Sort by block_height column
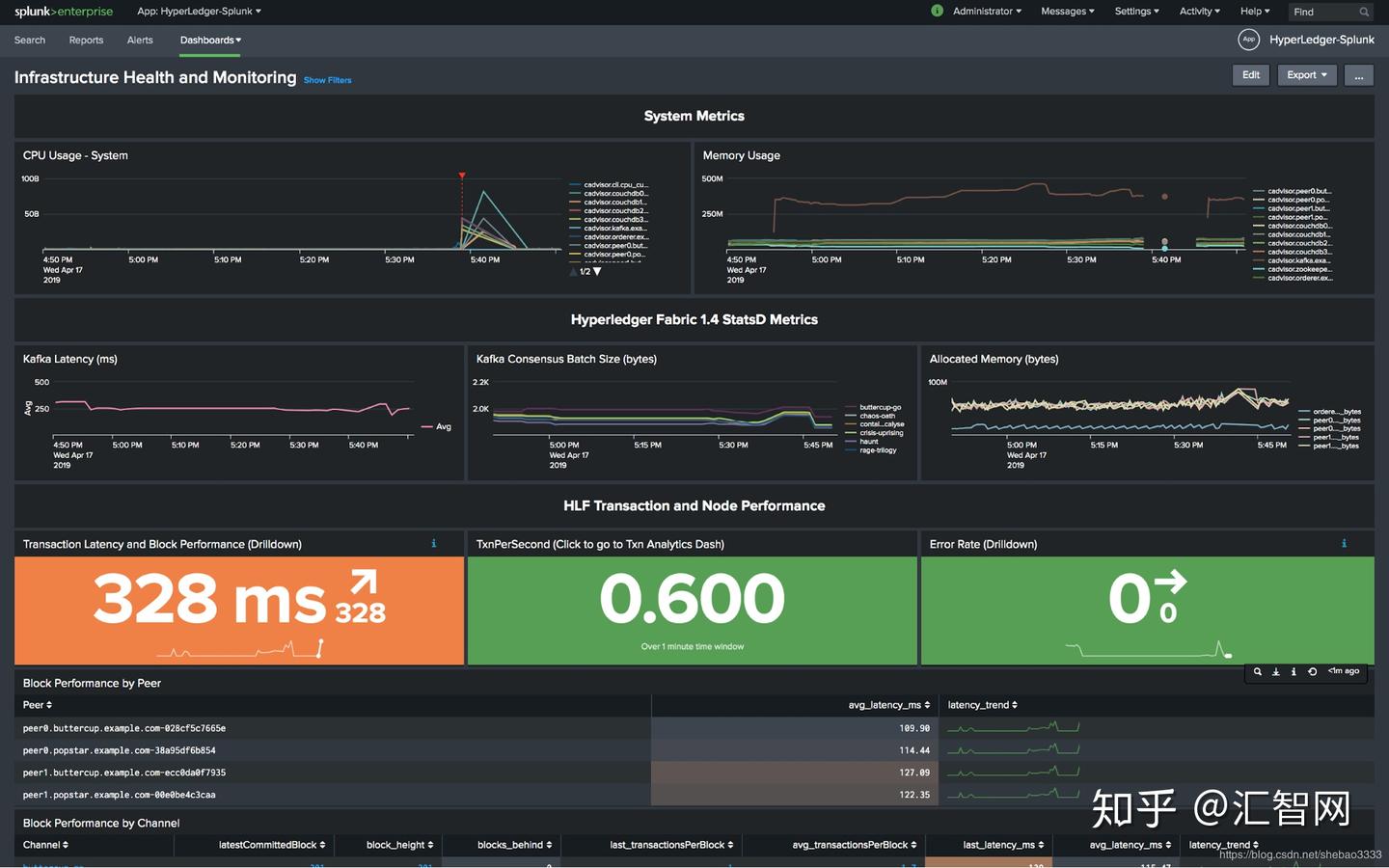 pos(400,845)
